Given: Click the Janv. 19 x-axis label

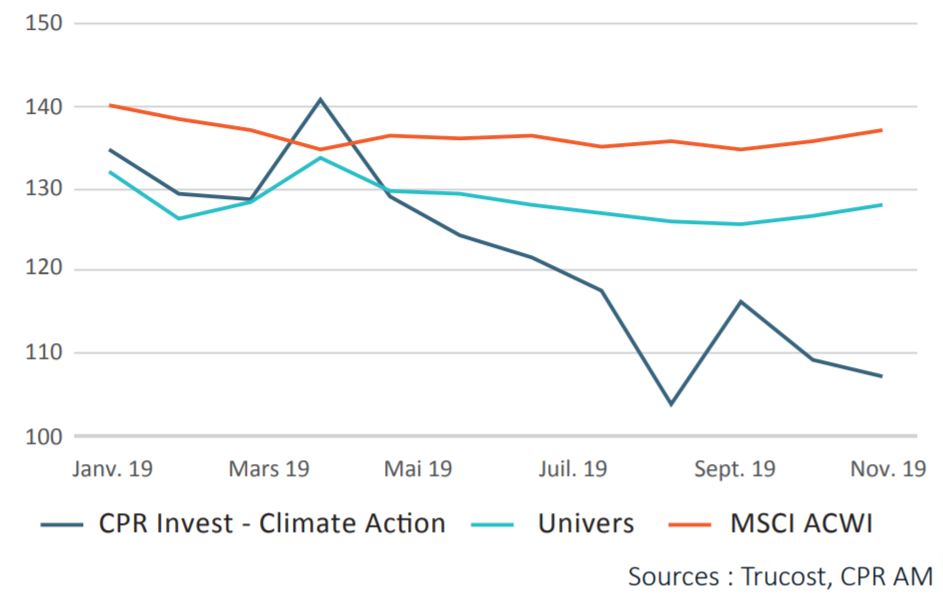Looking at the screenshot, I should tap(112, 468).
